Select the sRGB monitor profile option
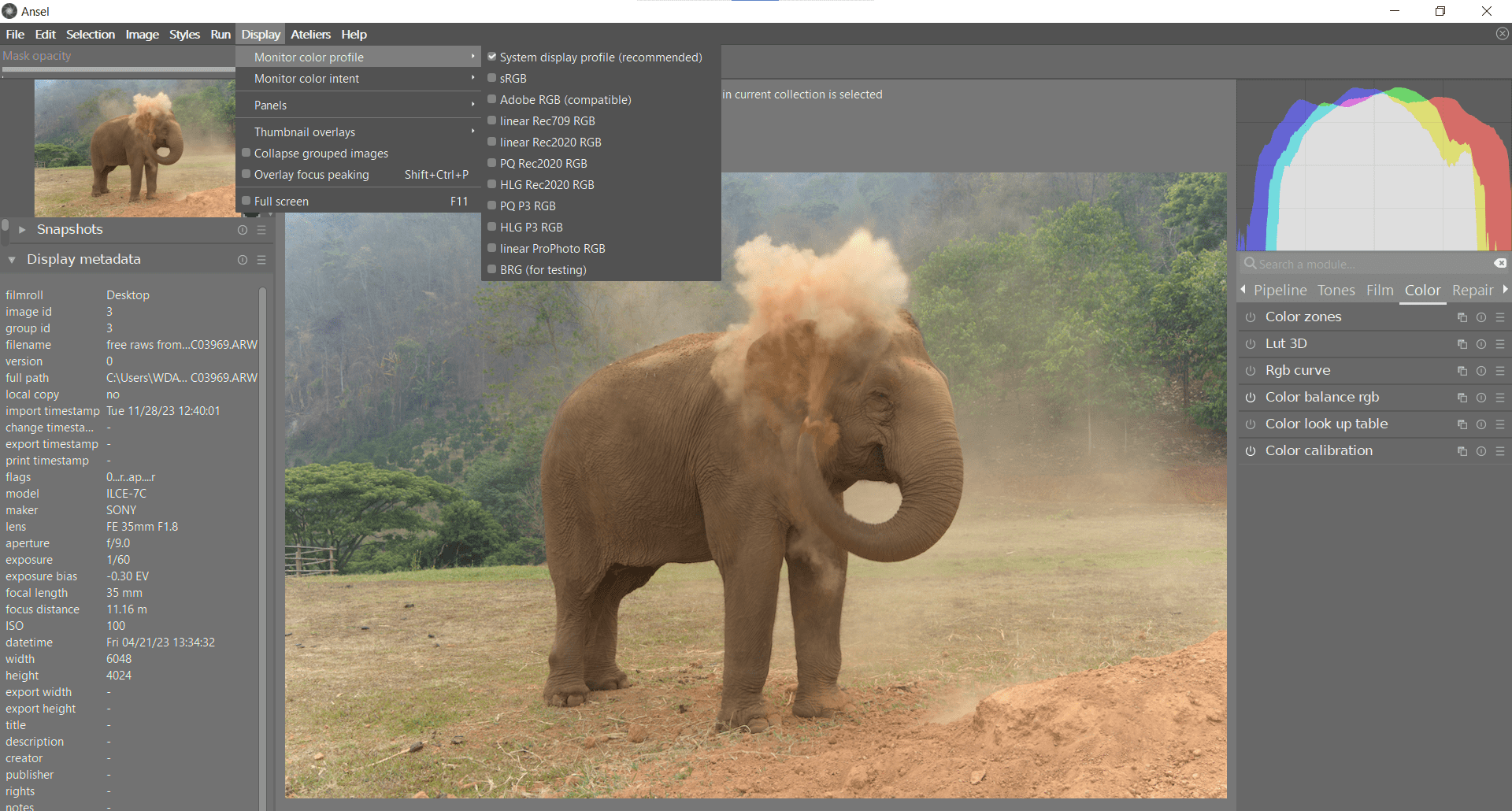The image size is (1512, 811). tap(513, 79)
